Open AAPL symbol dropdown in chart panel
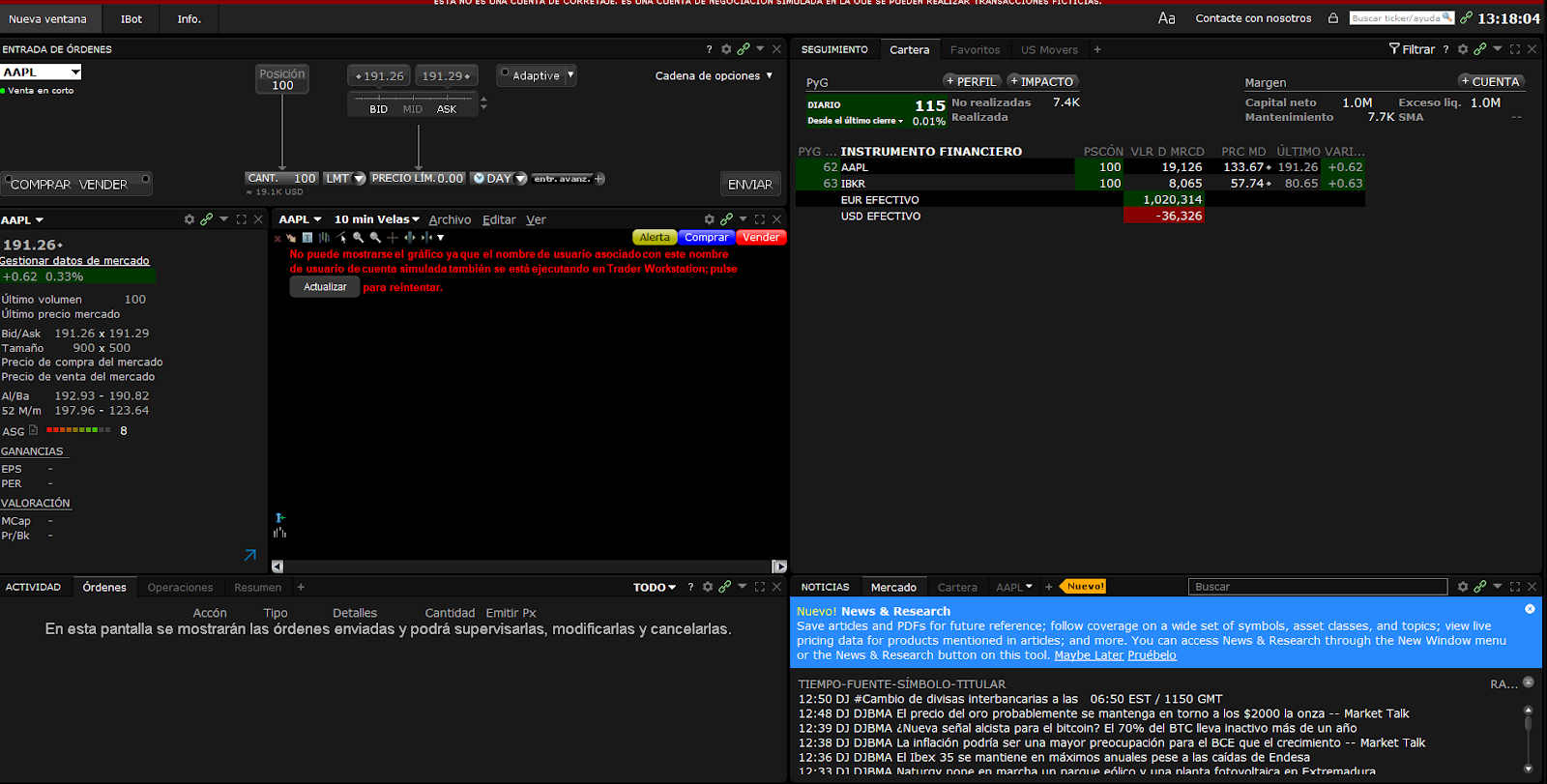Viewport: 1547px width, 784px height. pyautogui.click(x=300, y=219)
